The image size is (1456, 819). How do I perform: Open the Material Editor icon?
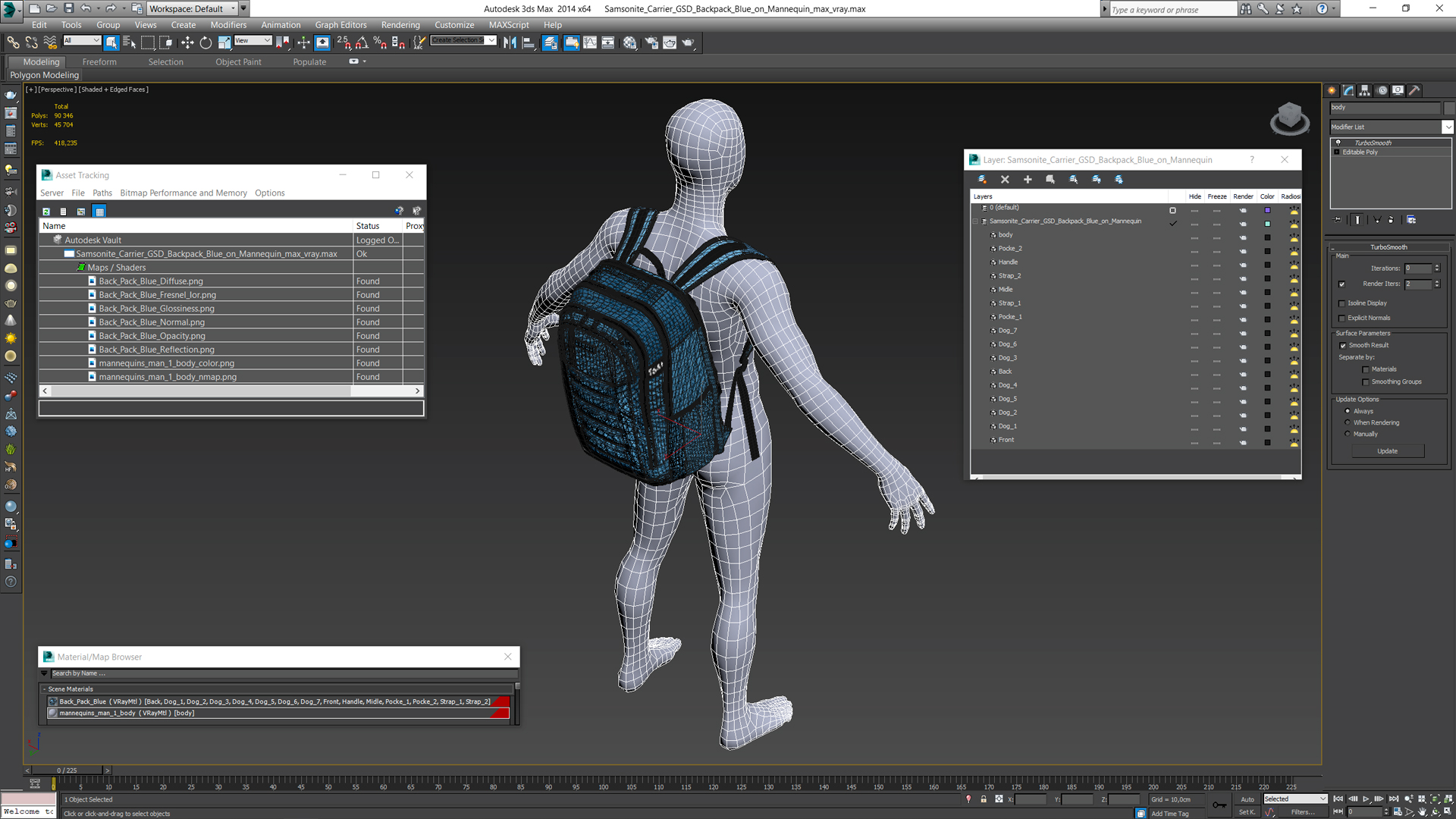(629, 42)
